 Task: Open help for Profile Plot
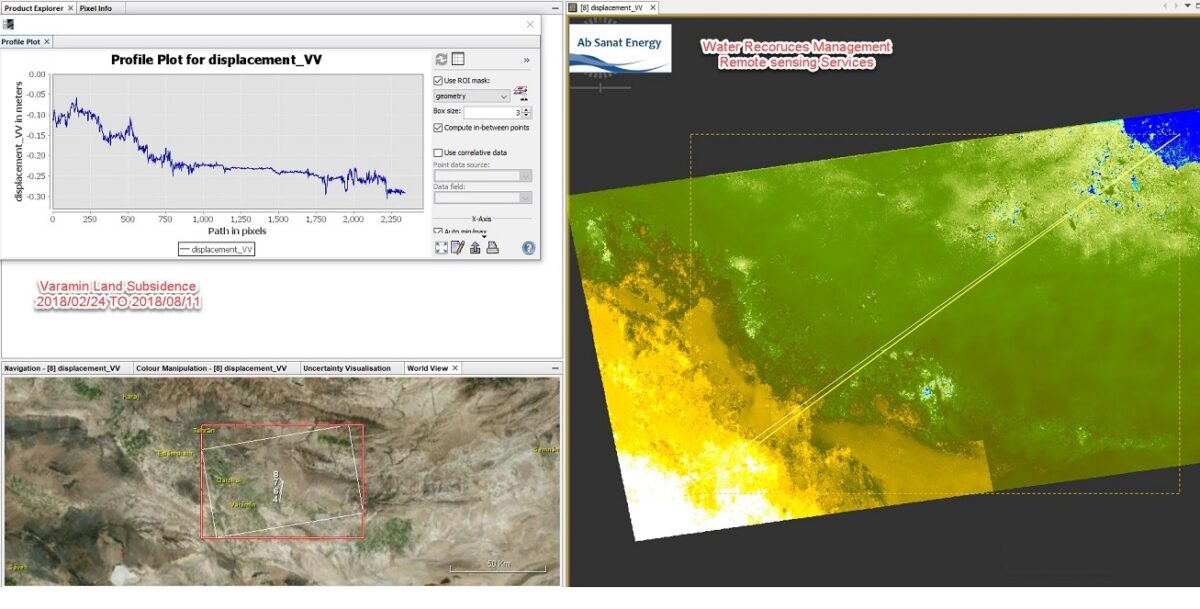click(528, 248)
